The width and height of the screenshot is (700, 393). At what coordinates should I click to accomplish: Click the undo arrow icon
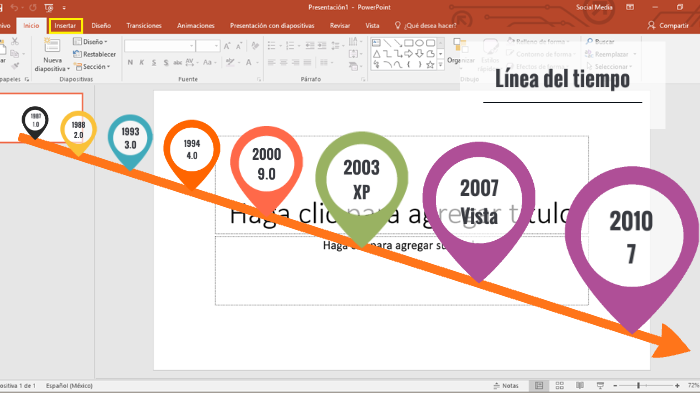[14, 8]
